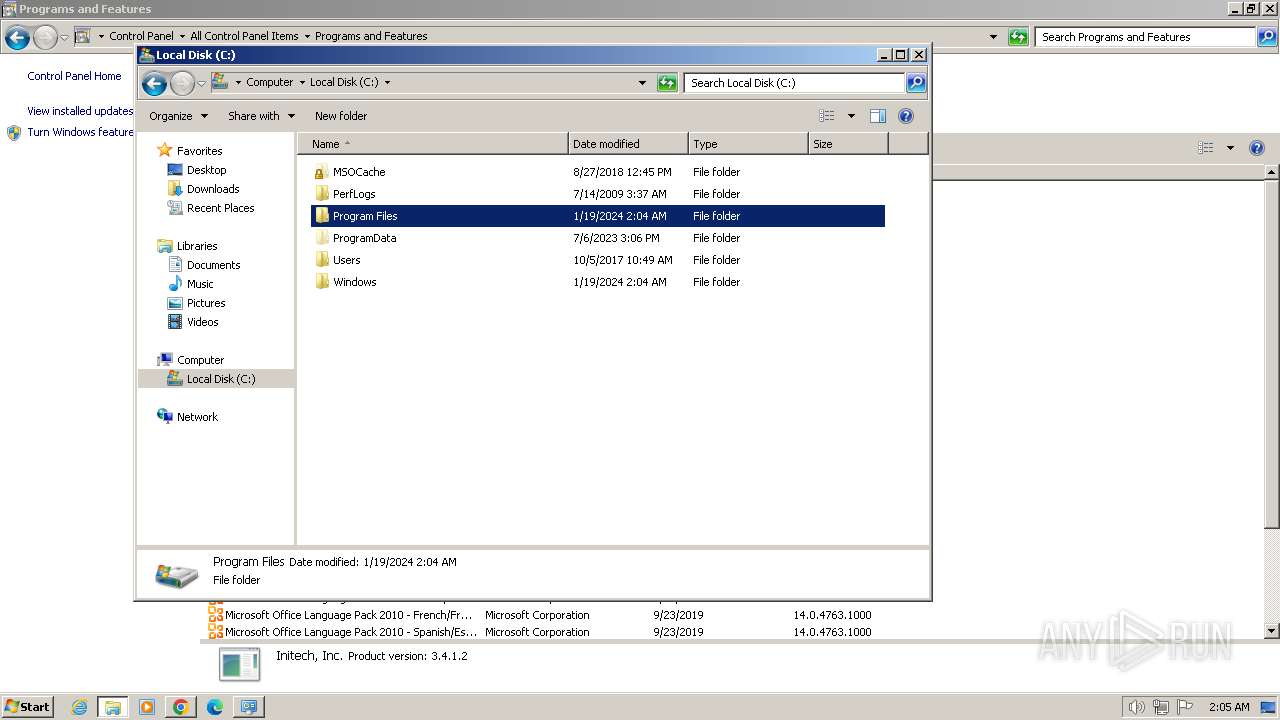The width and height of the screenshot is (1280, 720).
Task: Click the search magnifier in Local Disk window
Action: [x=916, y=83]
